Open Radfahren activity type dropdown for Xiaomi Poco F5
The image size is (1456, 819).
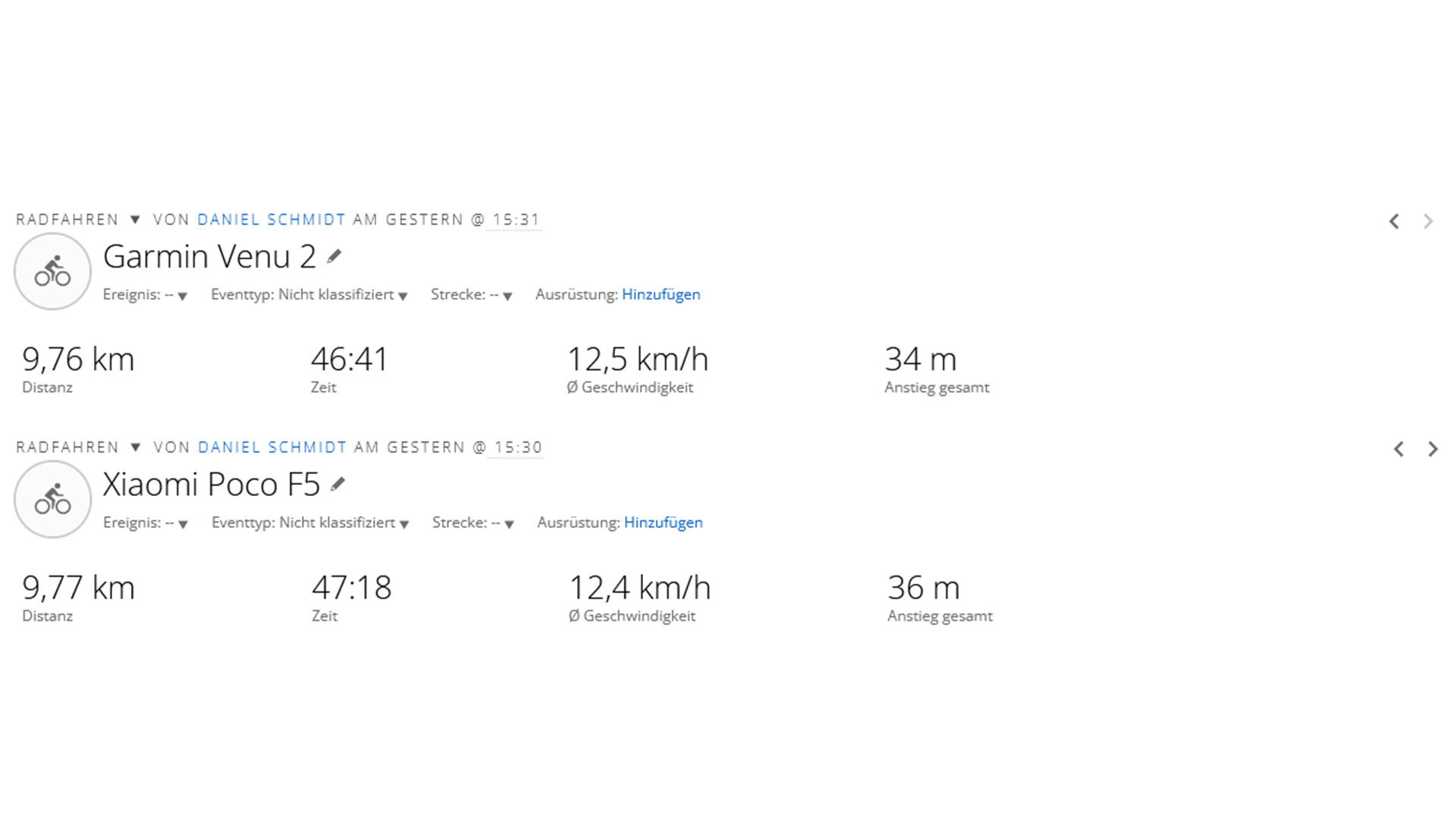[x=136, y=447]
